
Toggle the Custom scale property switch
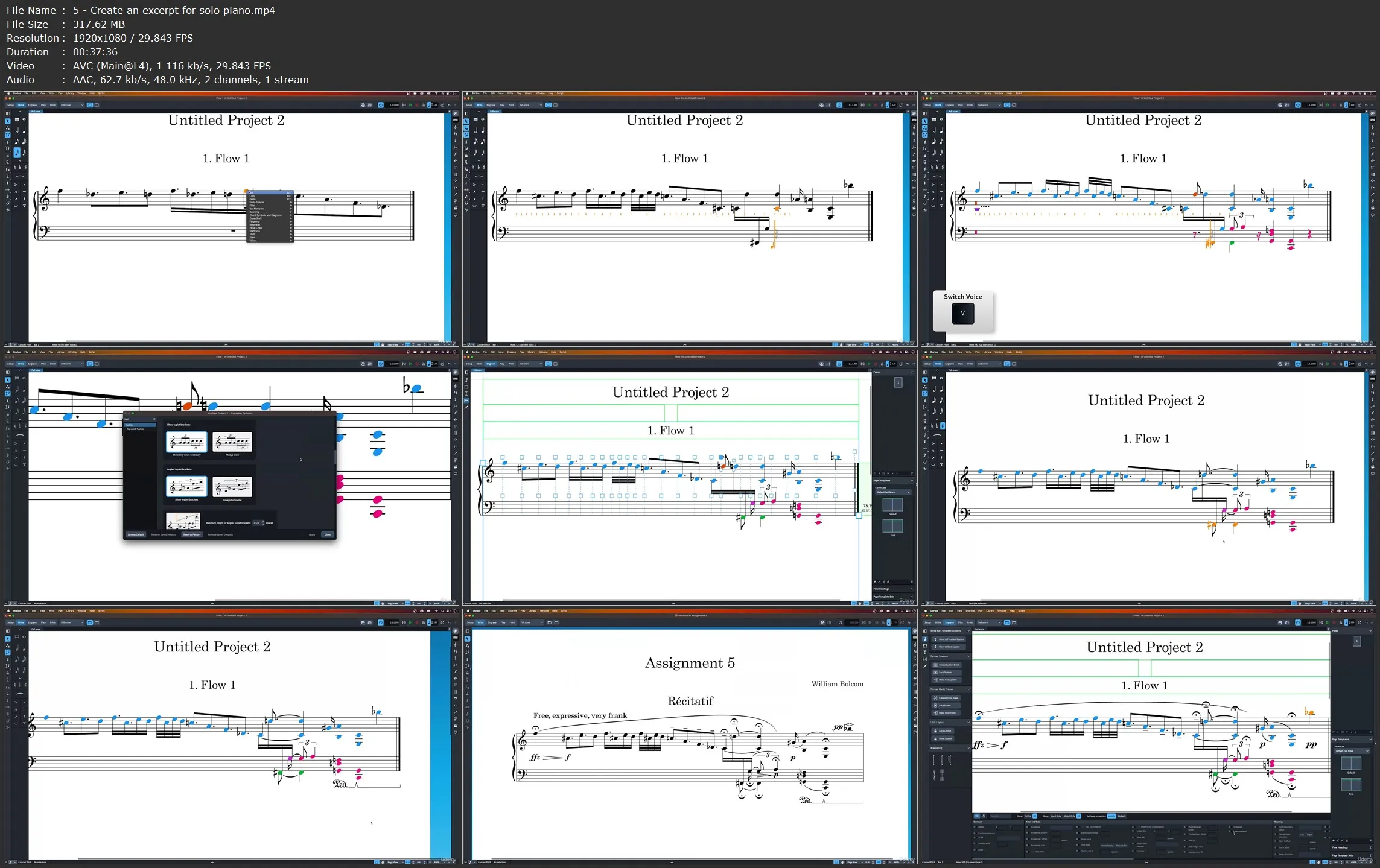[x=975, y=843]
